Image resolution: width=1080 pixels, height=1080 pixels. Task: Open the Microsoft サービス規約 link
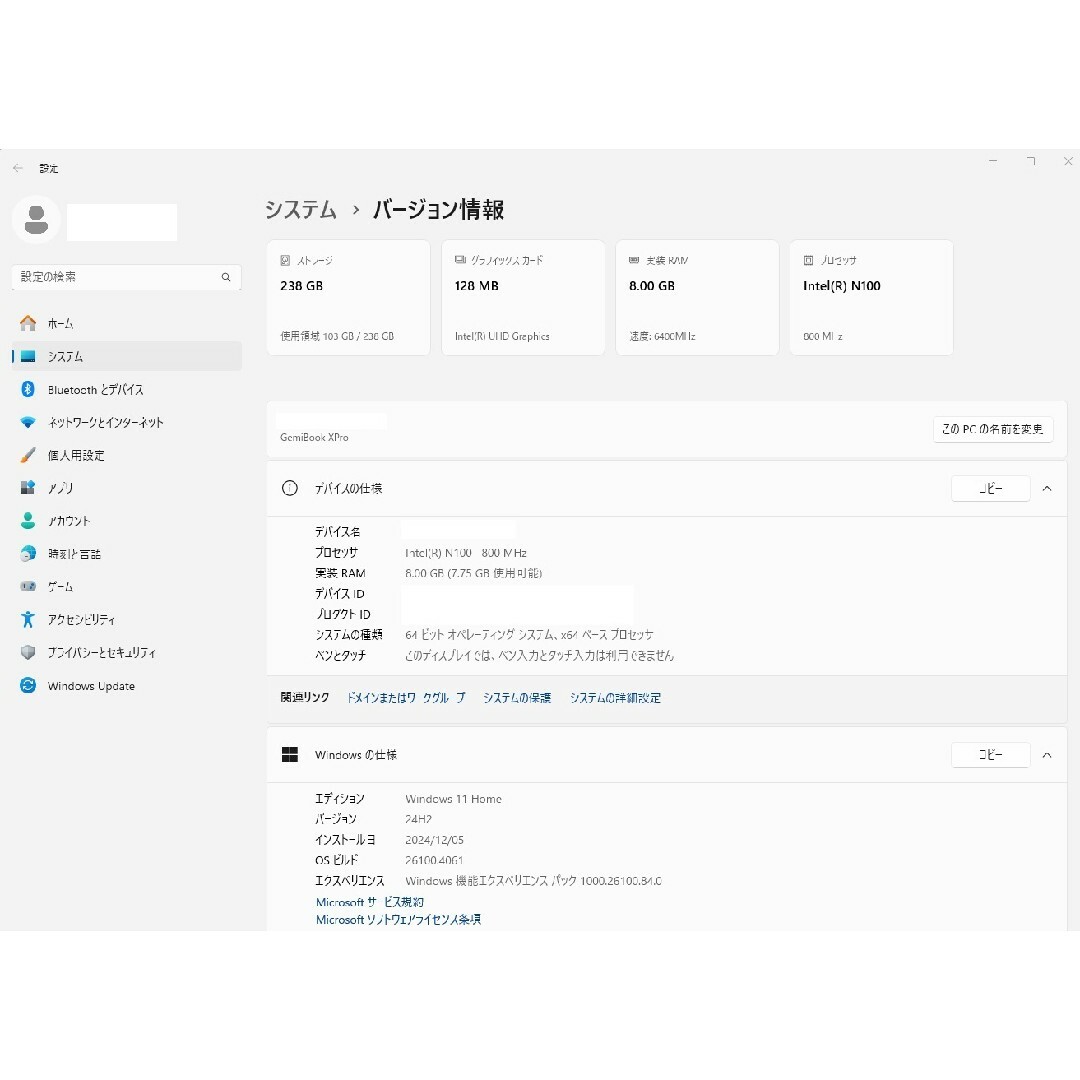coord(370,902)
